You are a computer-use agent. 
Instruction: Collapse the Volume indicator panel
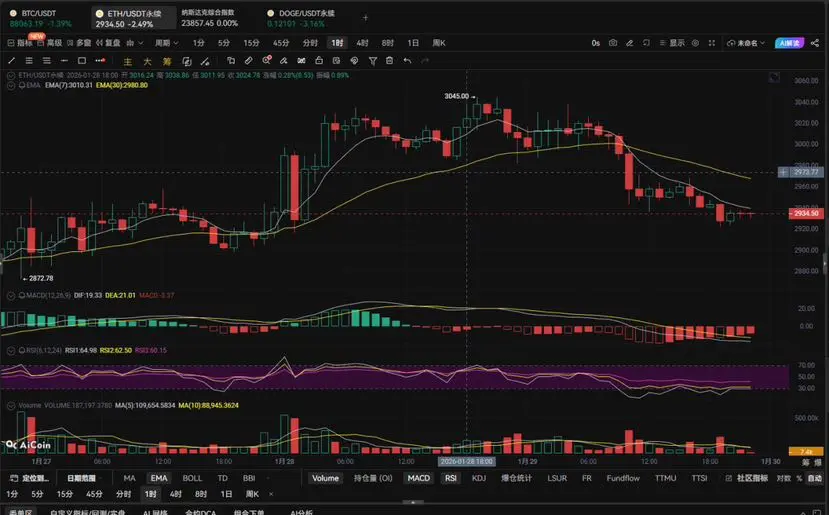click(x=11, y=406)
